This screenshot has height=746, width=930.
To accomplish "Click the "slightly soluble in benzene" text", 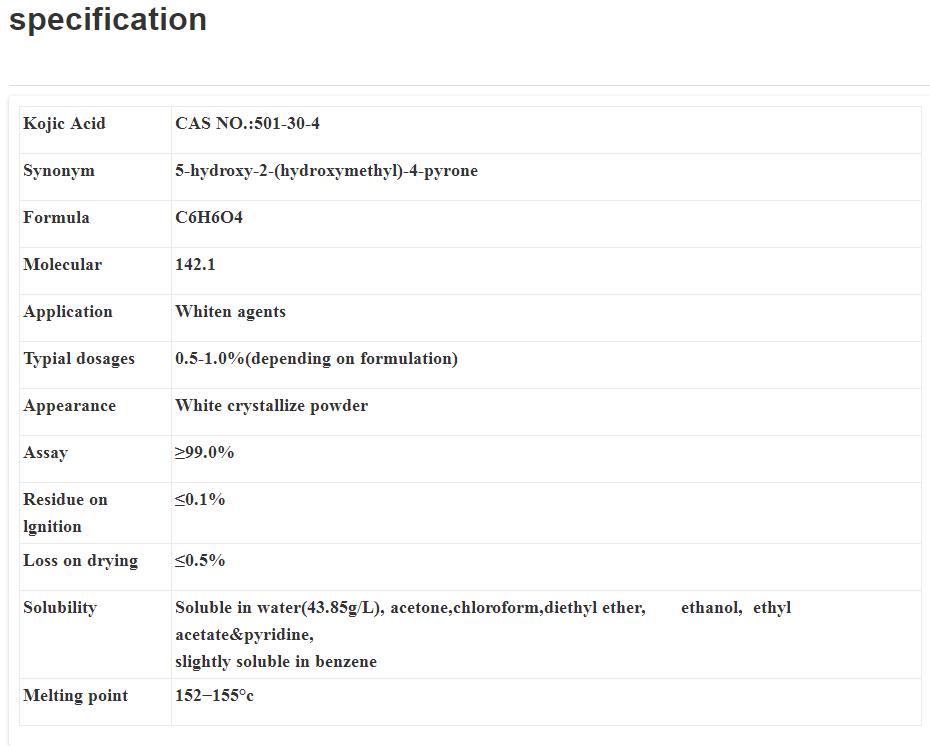I will tap(276, 662).
